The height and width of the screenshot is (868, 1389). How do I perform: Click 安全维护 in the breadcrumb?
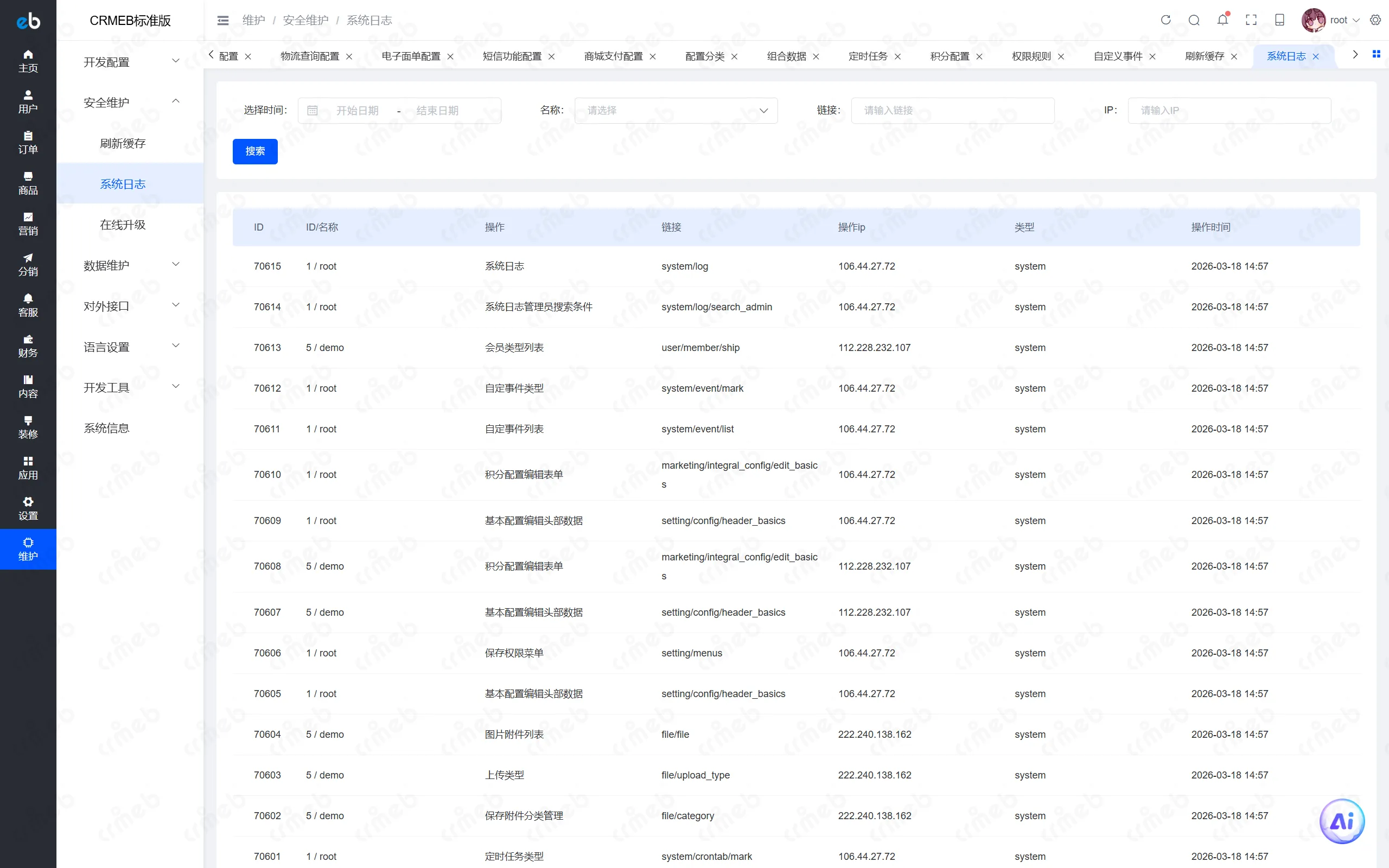[x=305, y=21]
